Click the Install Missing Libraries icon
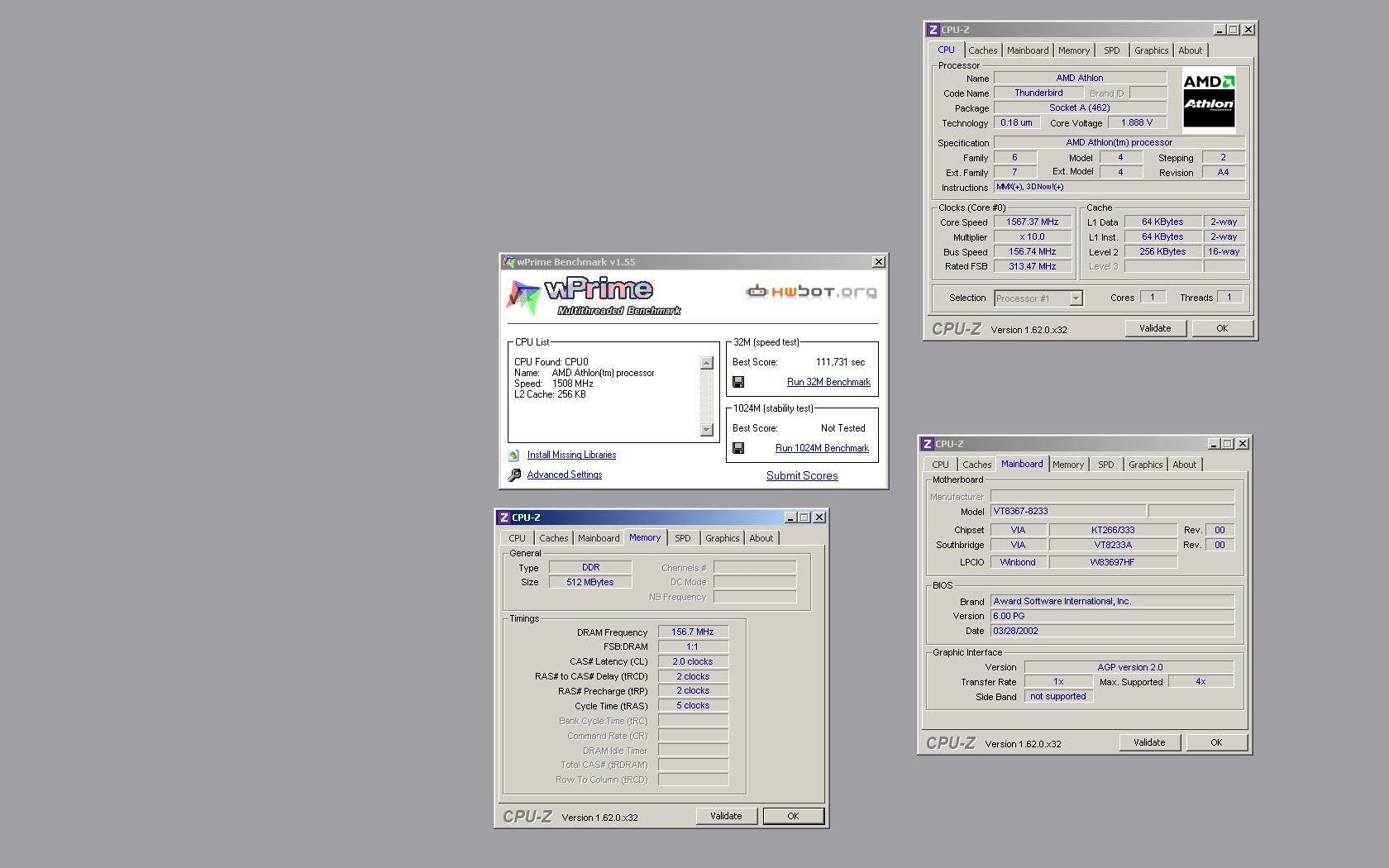The height and width of the screenshot is (868, 1389). pos(514,455)
